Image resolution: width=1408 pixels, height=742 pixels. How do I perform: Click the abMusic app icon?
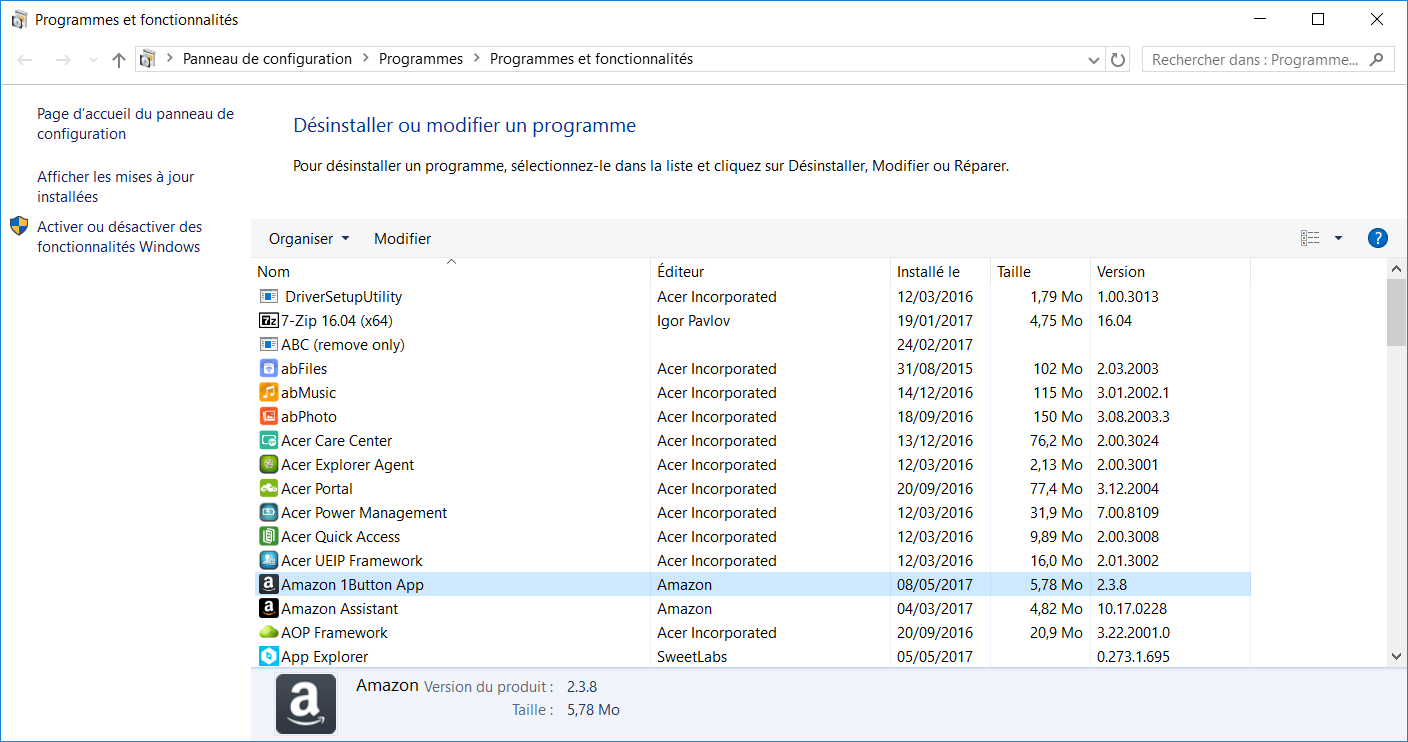(268, 393)
